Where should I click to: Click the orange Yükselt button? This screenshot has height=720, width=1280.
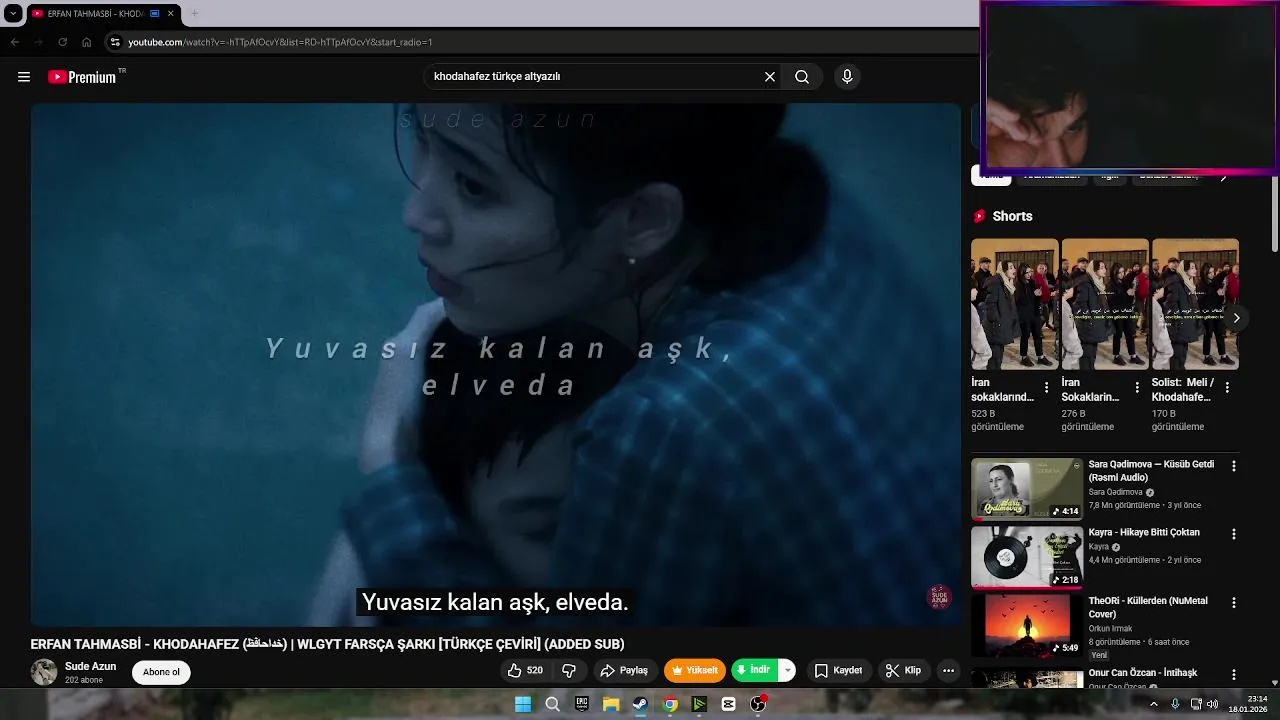click(x=695, y=671)
